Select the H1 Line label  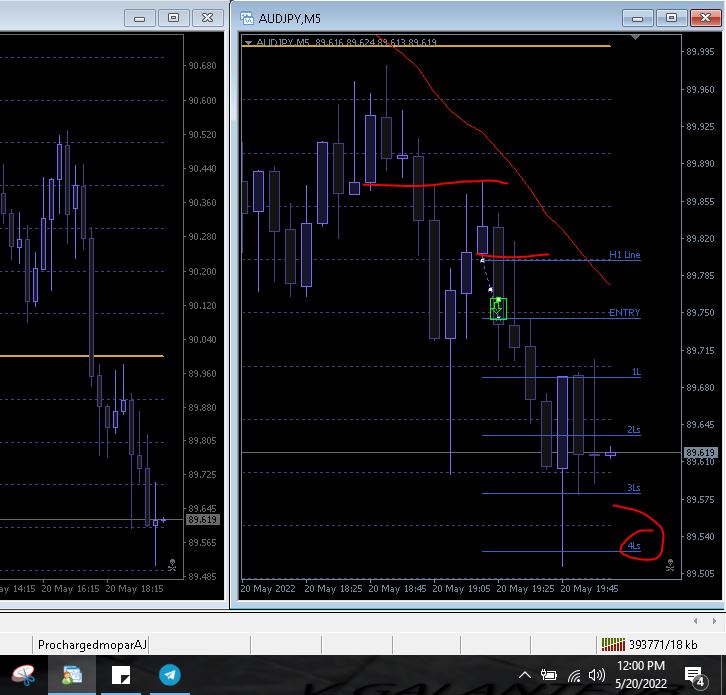point(624,255)
